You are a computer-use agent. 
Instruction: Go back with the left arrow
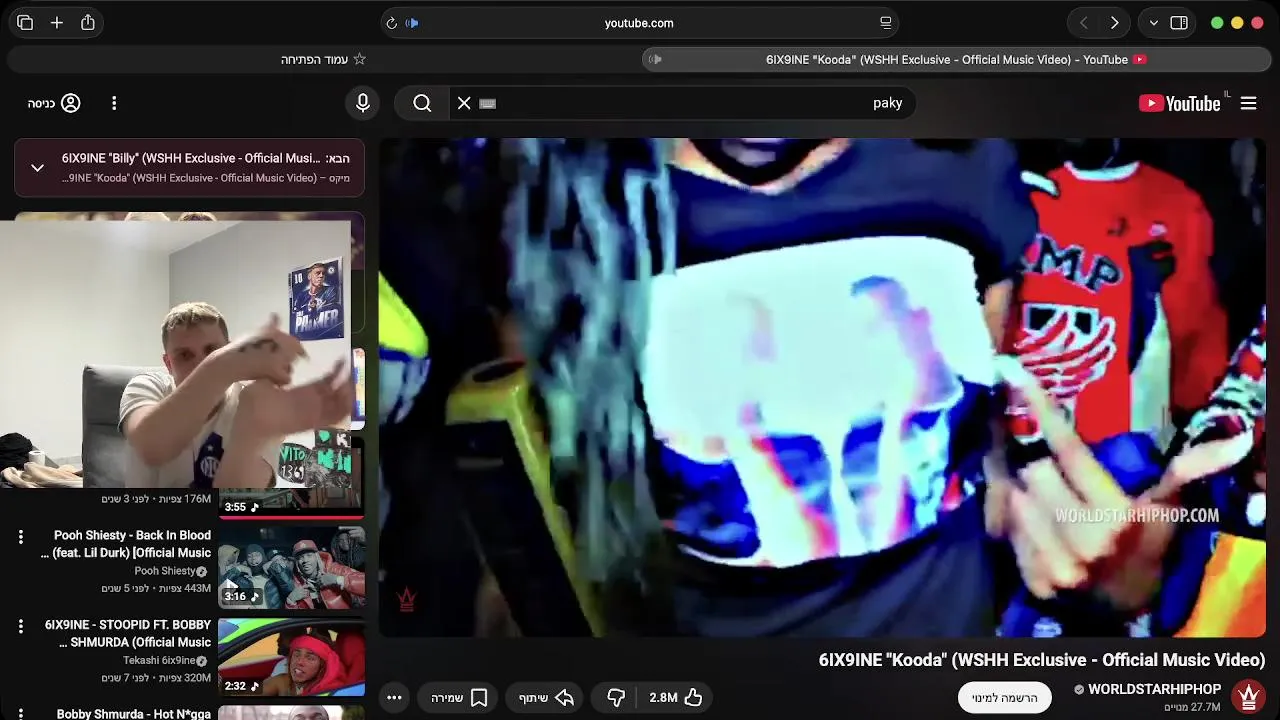click(x=1084, y=23)
